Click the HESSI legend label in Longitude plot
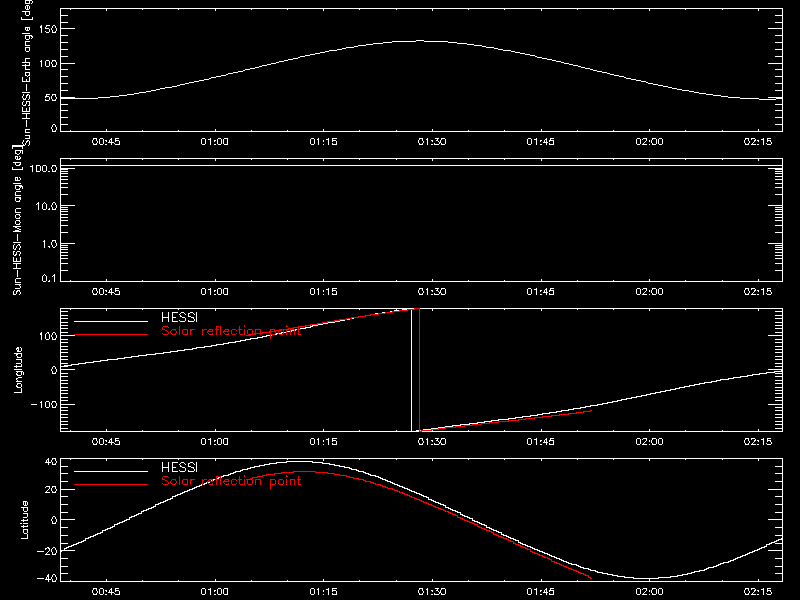Screen dimensions: 800x600 tap(179, 317)
